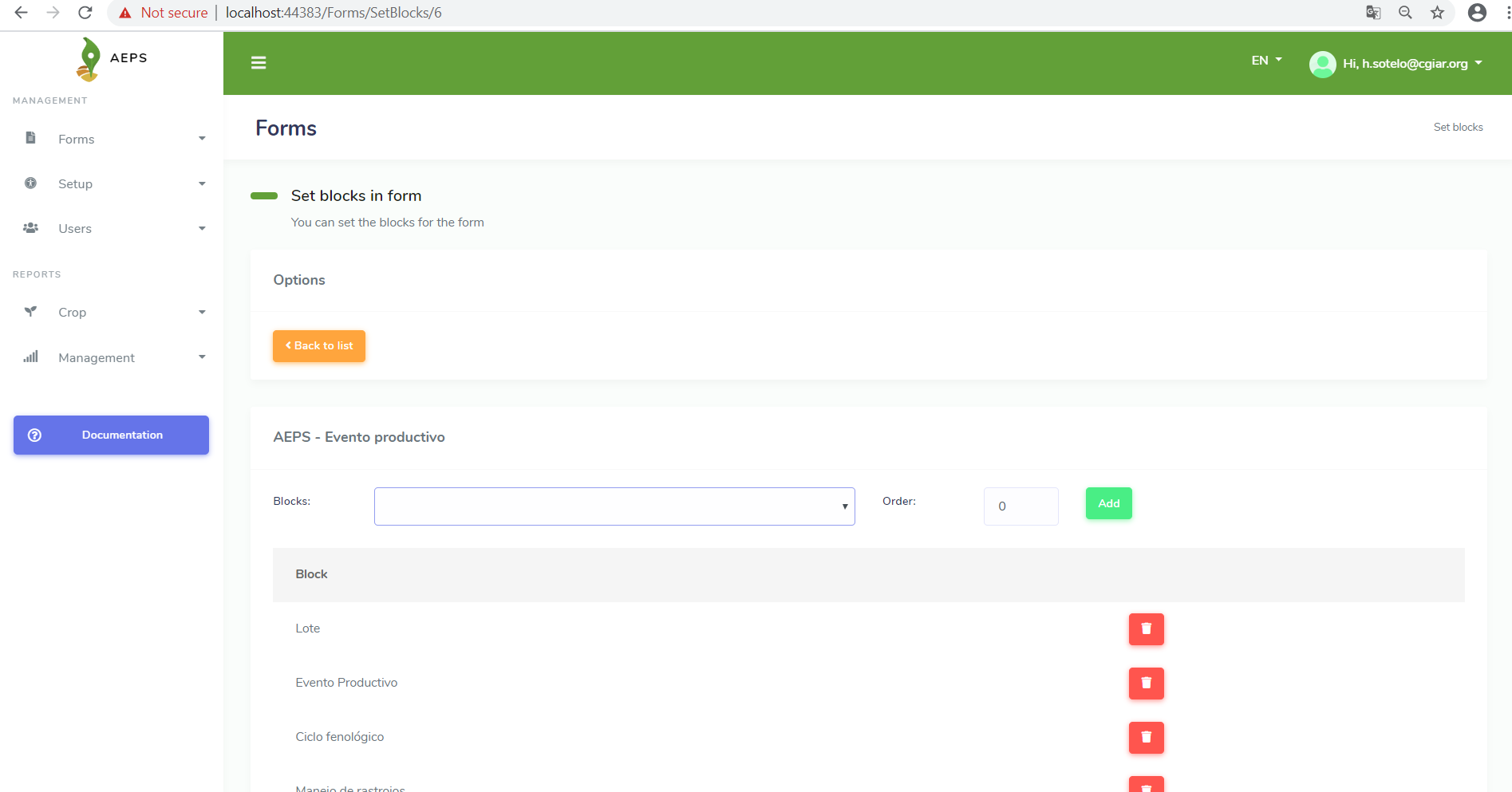Expand the Forms sidebar menu arrow

click(x=202, y=139)
